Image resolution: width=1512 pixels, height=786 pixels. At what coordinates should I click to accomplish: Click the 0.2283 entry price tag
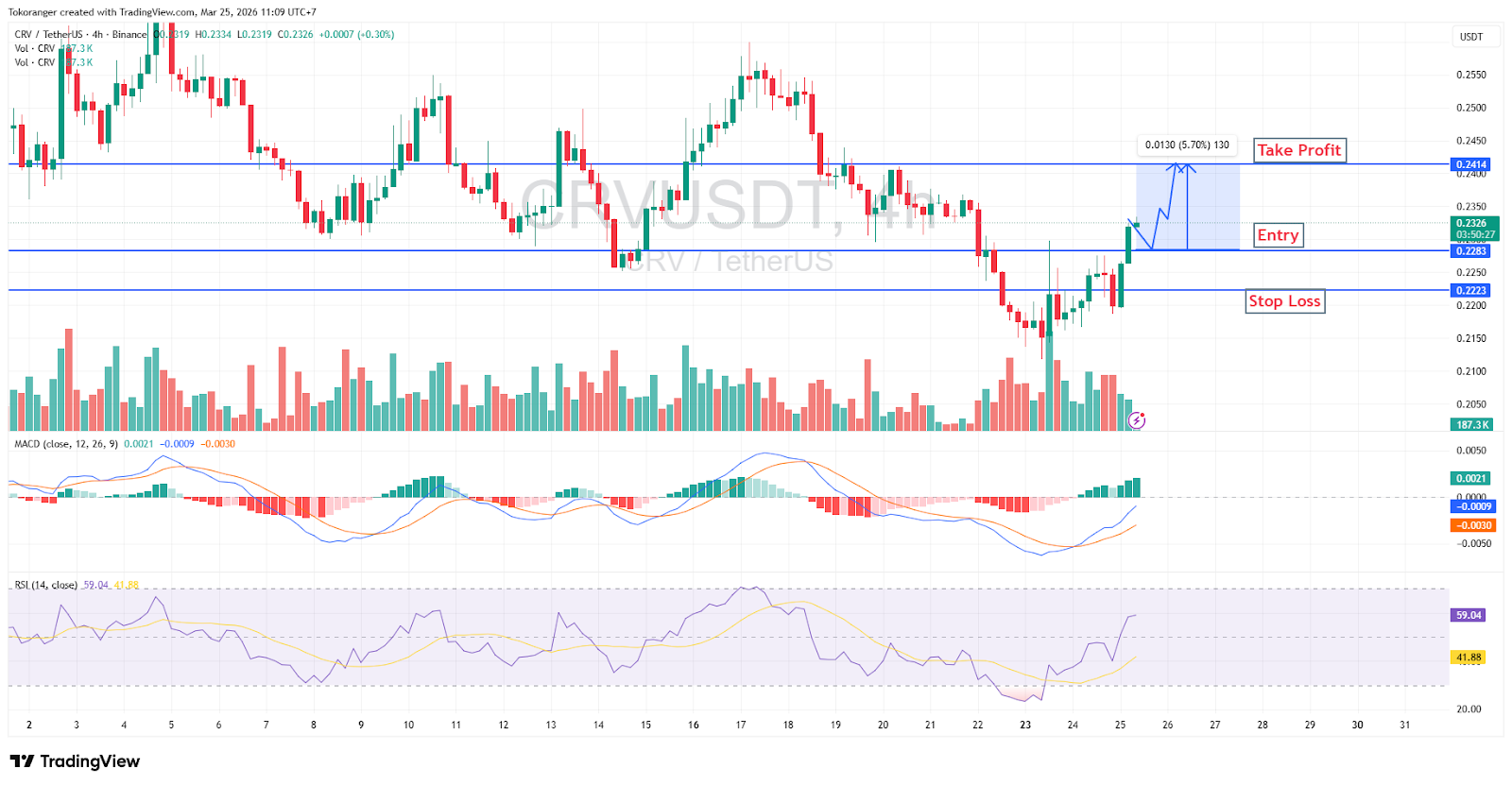click(x=1470, y=251)
